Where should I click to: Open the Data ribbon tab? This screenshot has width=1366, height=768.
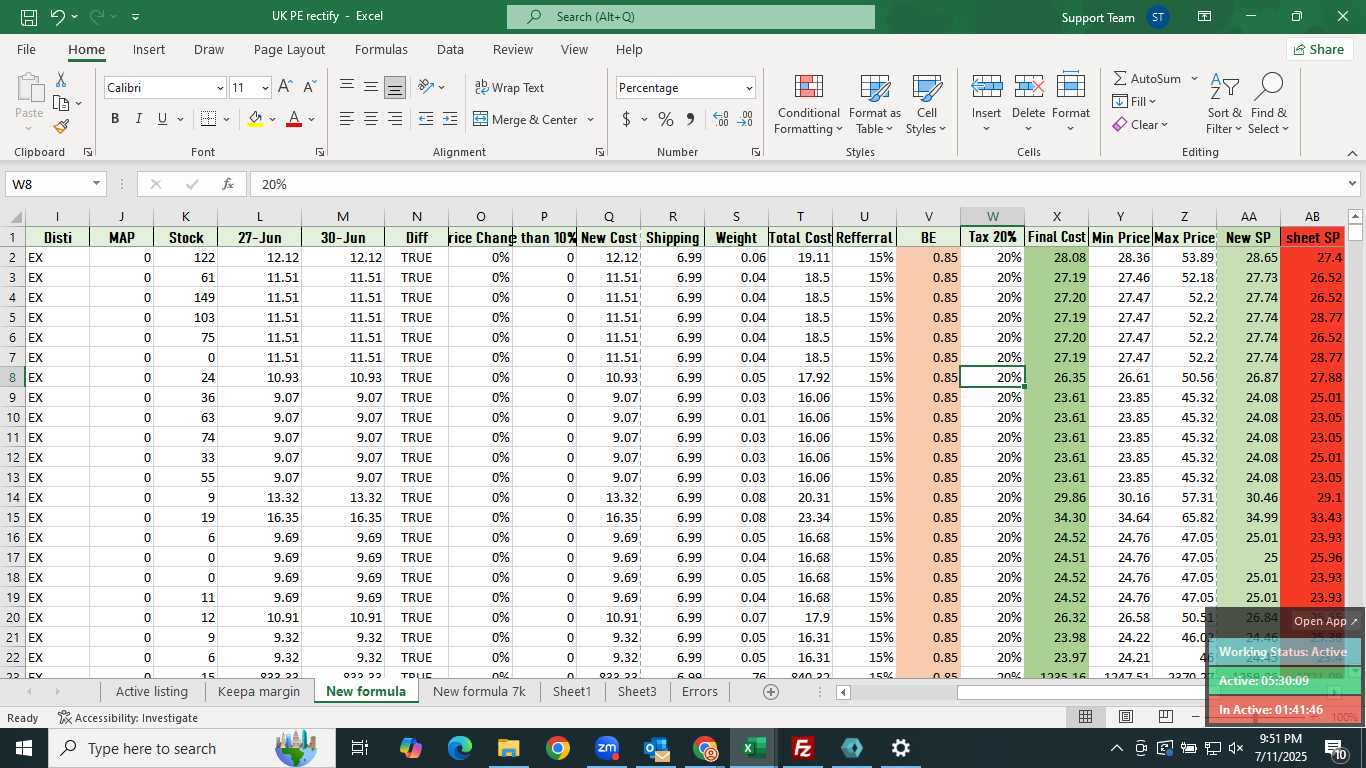click(450, 49)
